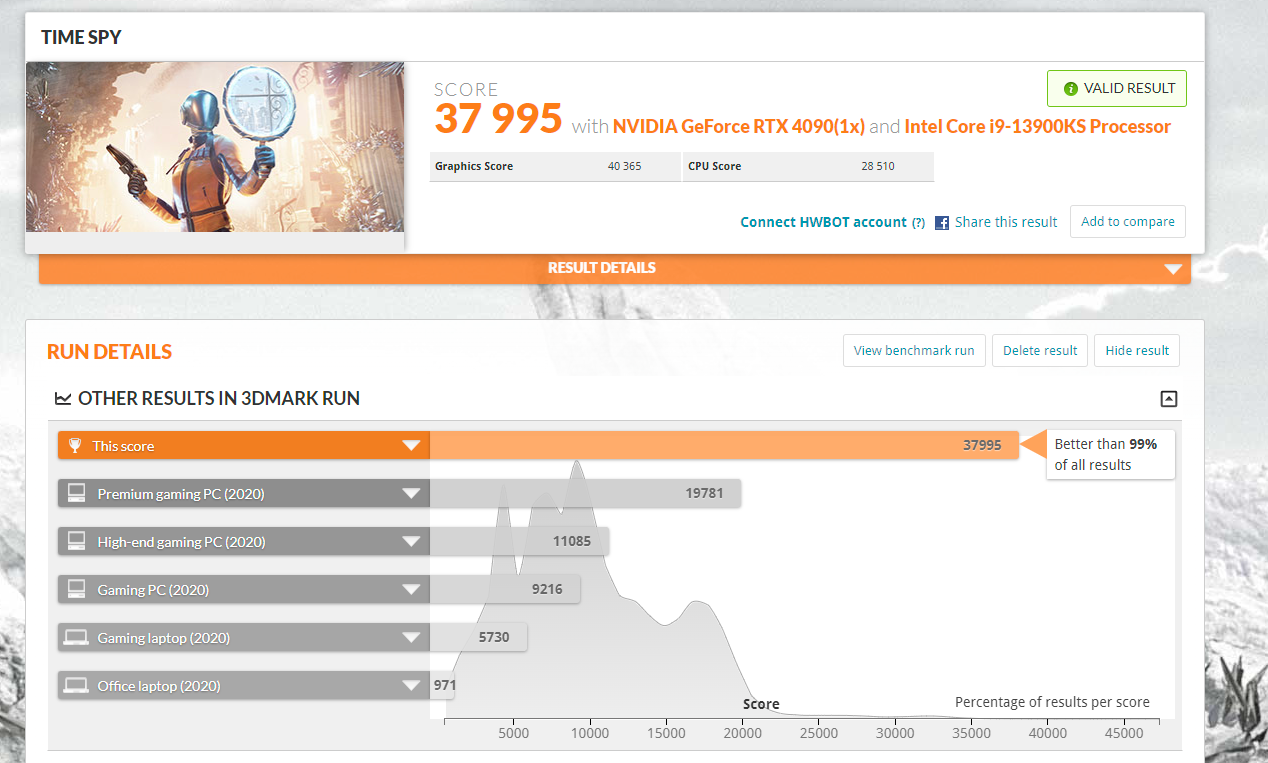Follow the Connect HWBOT account link

tap(823, 223)
